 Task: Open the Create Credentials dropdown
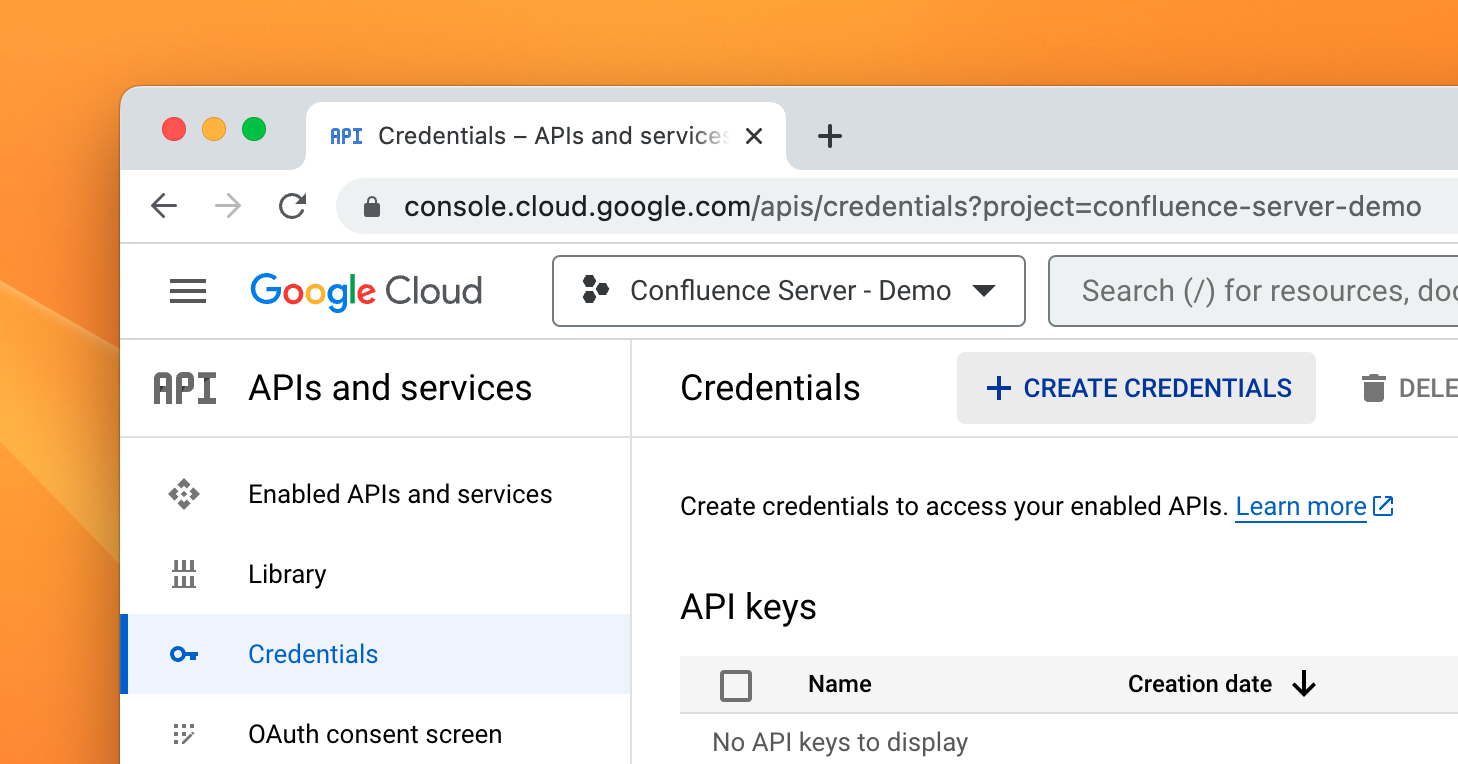coord(1136,388)
